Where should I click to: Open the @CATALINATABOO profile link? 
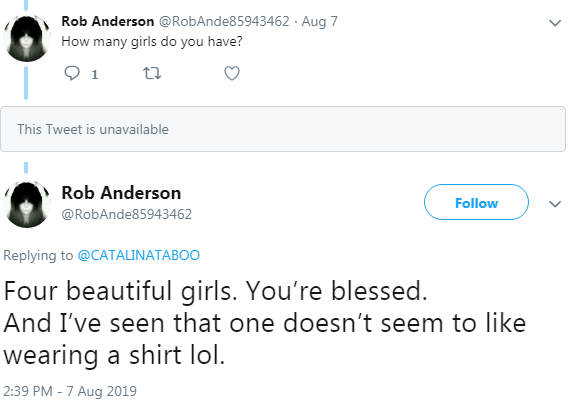(139, 255)
